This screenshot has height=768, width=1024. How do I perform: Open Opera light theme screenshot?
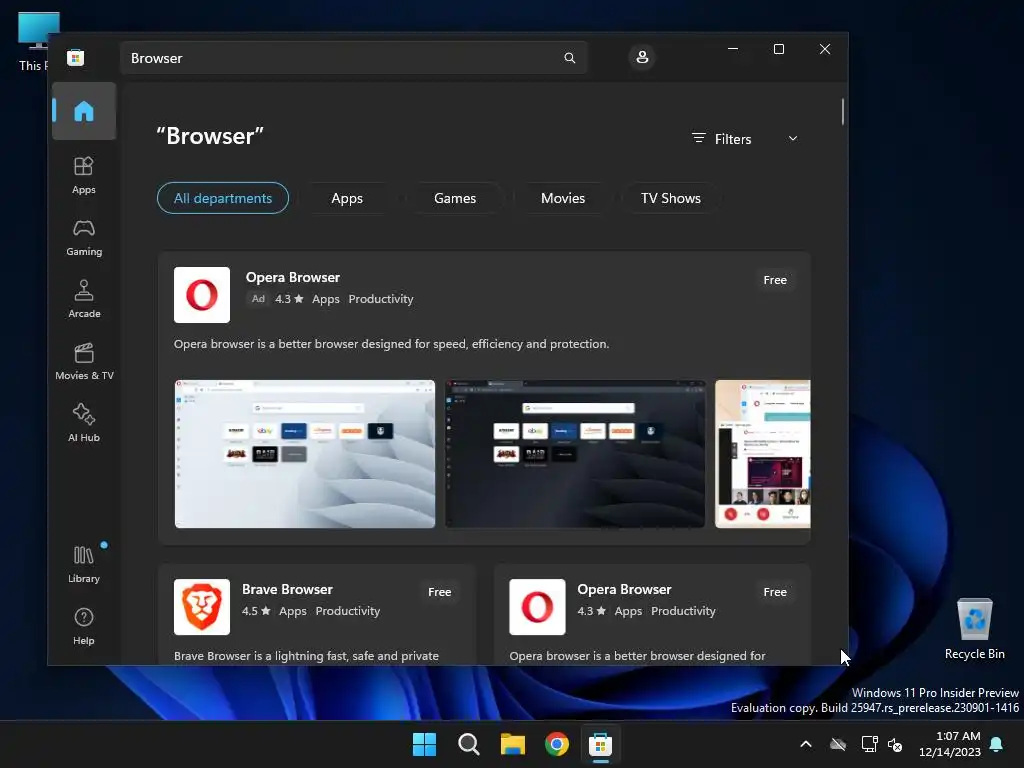click(x=305, y=454)
